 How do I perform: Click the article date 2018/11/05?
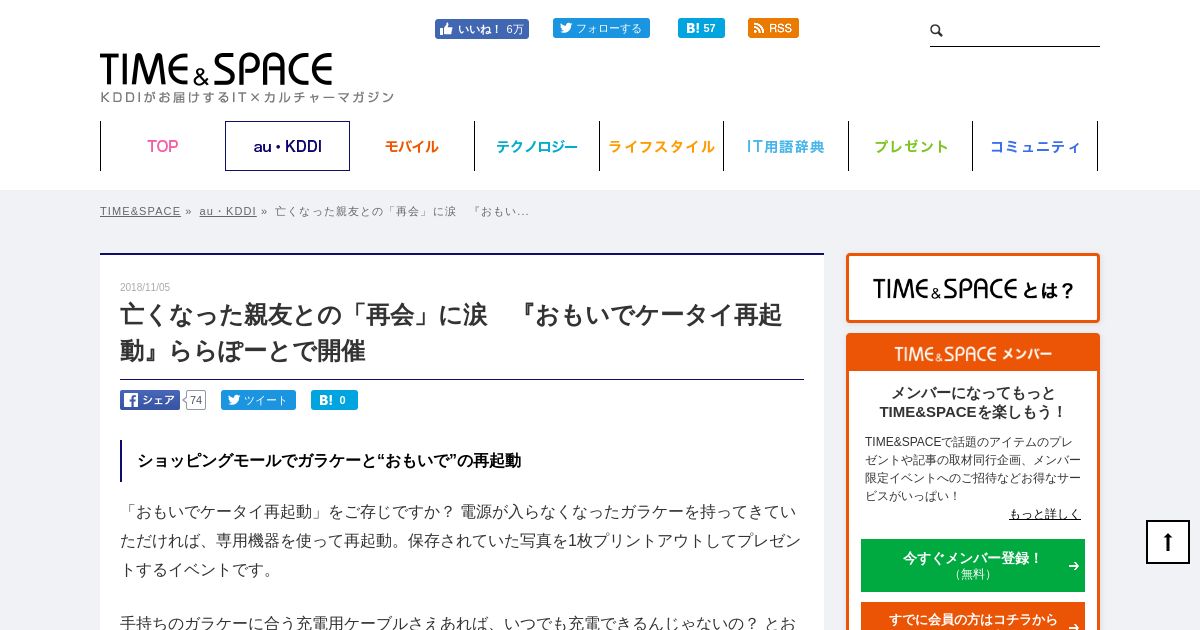click(145, 288)
